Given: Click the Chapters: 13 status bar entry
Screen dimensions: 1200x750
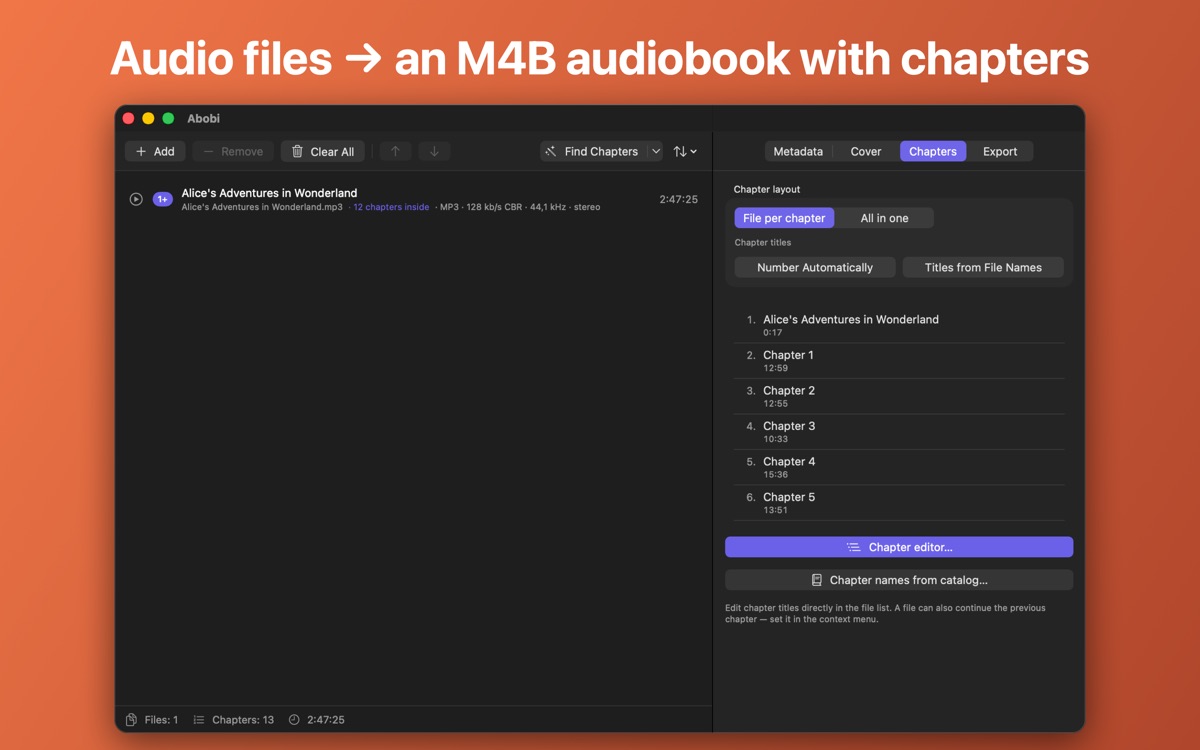Looking at the screenshot, I should click(233, 720).
